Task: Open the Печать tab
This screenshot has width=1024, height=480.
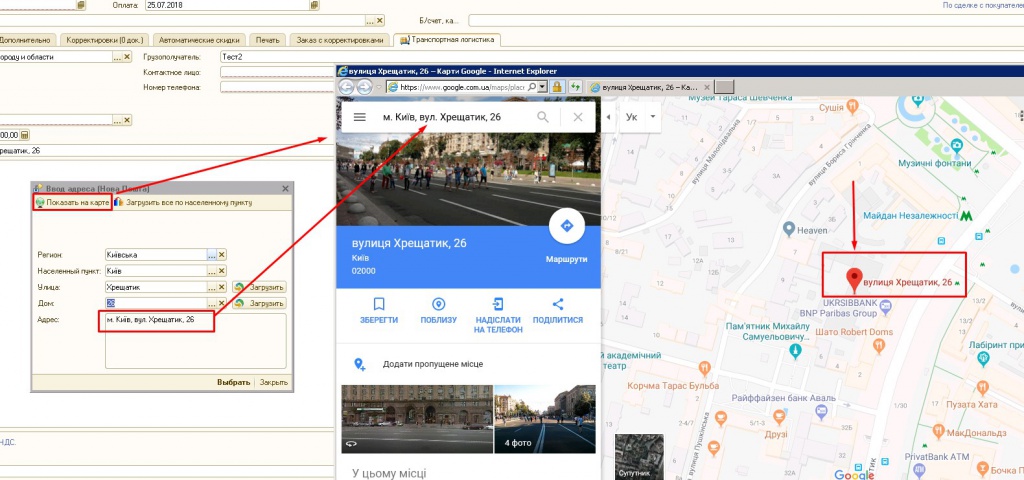Action: (268, 40)
